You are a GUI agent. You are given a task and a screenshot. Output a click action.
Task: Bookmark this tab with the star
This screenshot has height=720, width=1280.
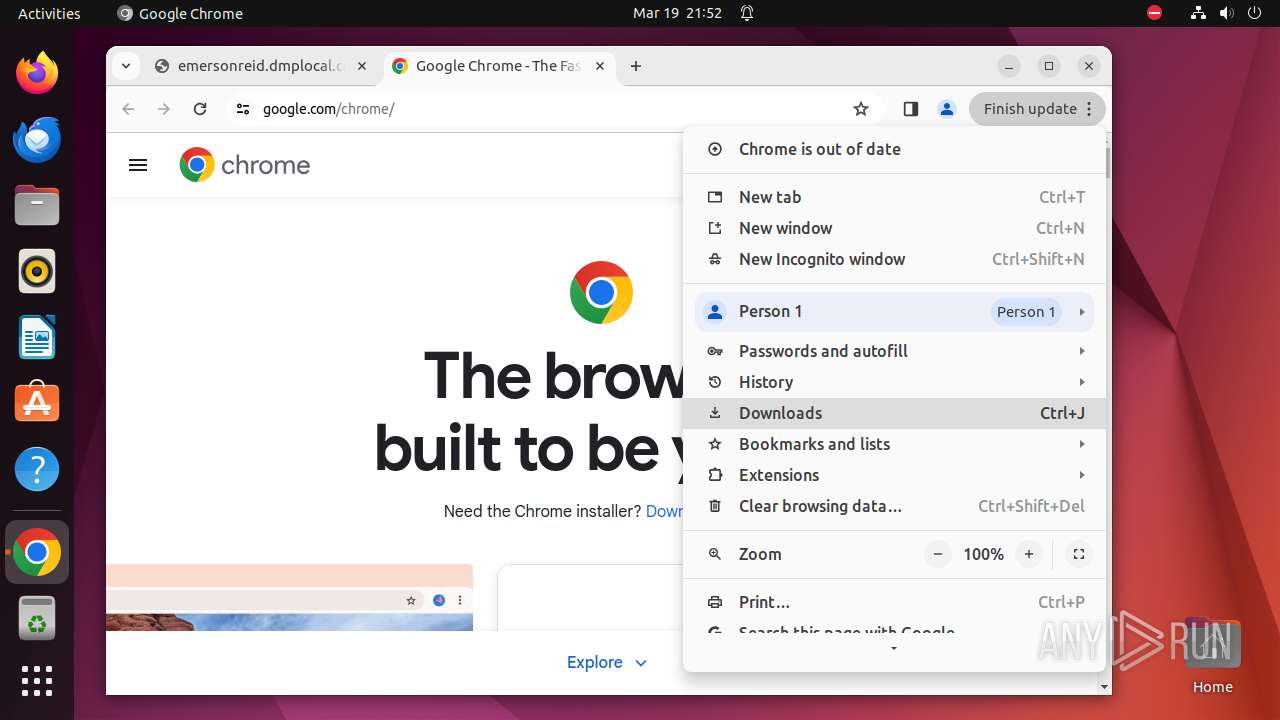coord(861,109)
